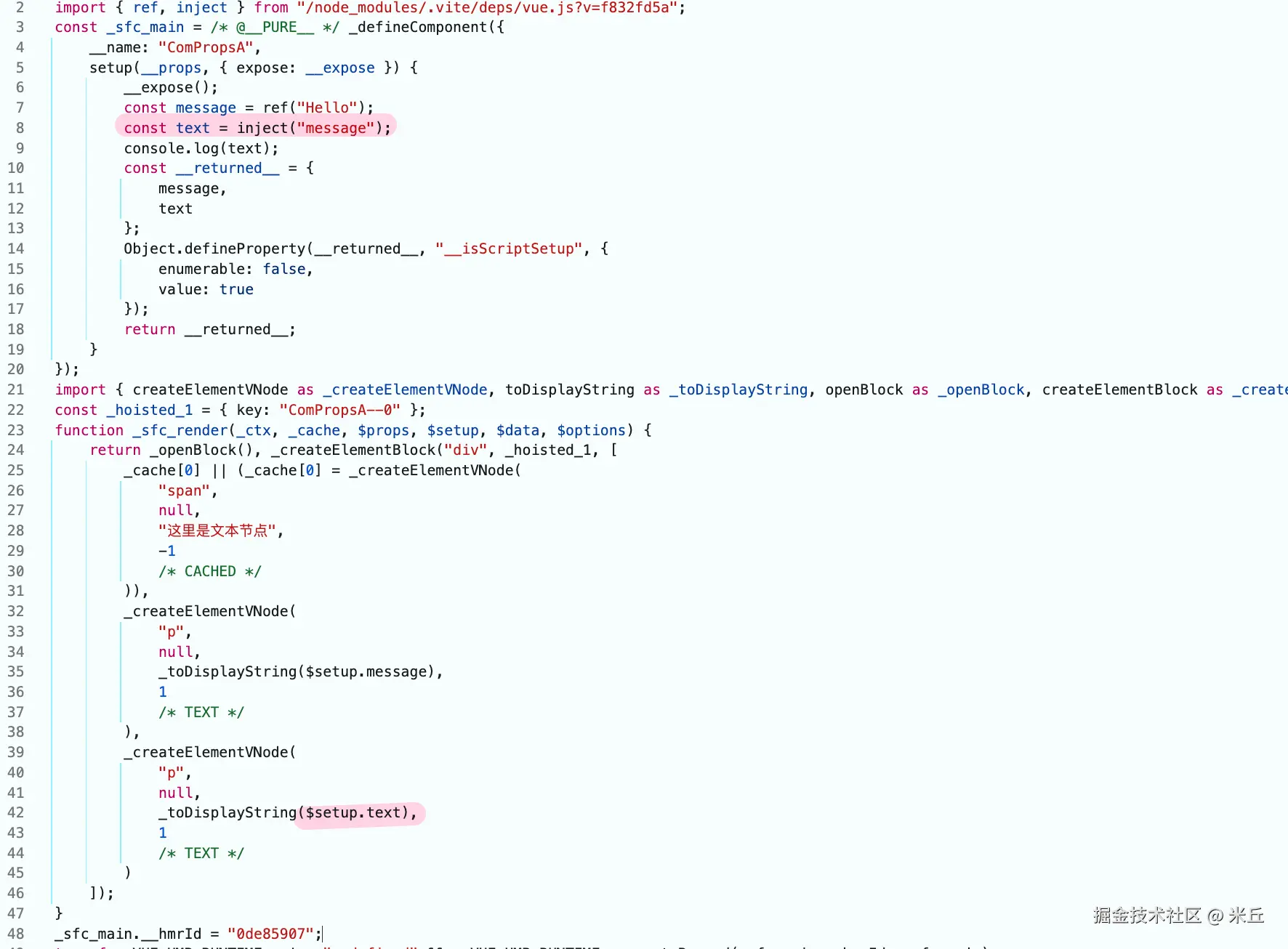This screenshot has width=1288, height=949.
Task: Click the /* CACHED */ comment
Action: (x=210, y=571)
